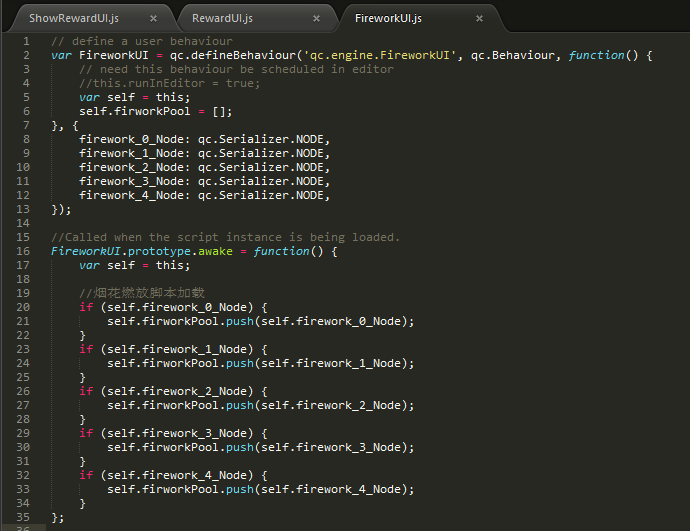This screenshot has width=690, height=531.
Task: Click the closing '});' on line 13
Action: point(61,209)
